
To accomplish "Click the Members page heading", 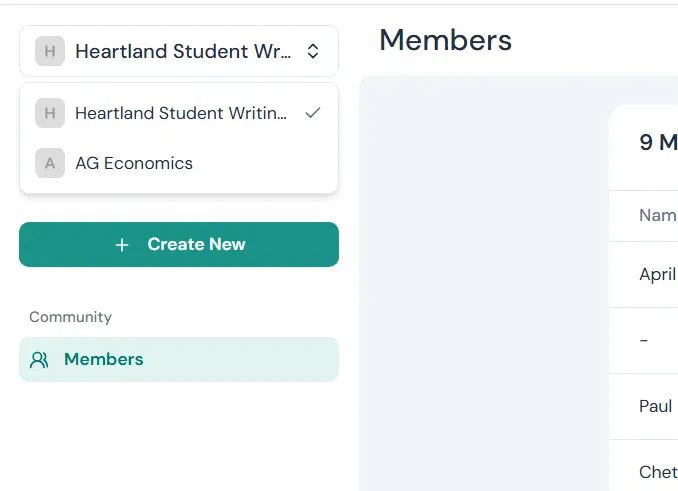I will coord(445,40).
